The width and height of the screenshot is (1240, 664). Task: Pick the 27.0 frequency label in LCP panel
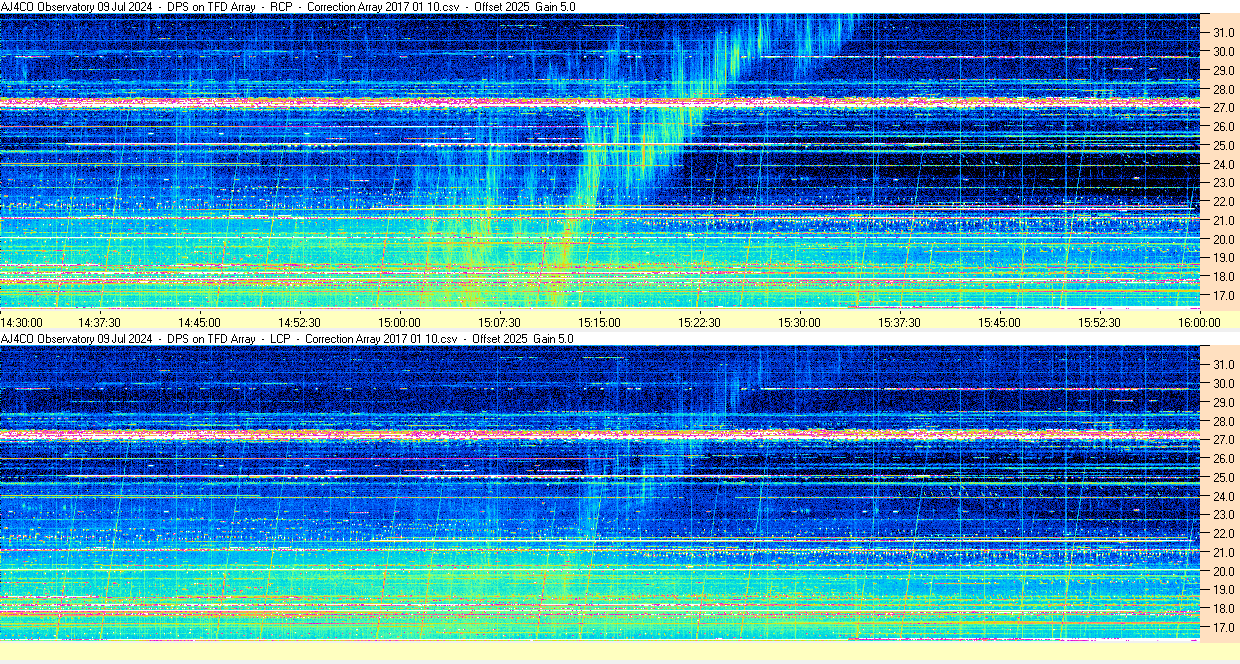point(1224,439)
